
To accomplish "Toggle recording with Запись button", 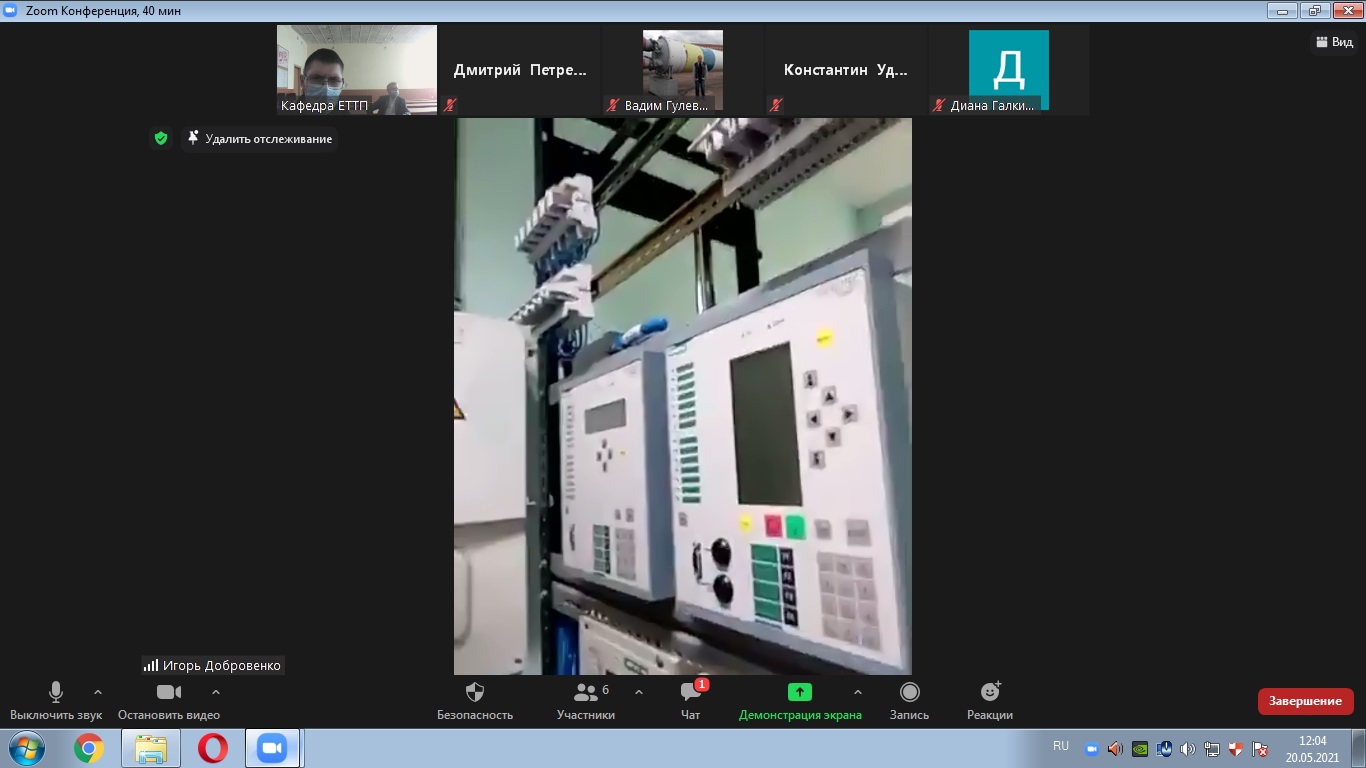I will (909, 699).
